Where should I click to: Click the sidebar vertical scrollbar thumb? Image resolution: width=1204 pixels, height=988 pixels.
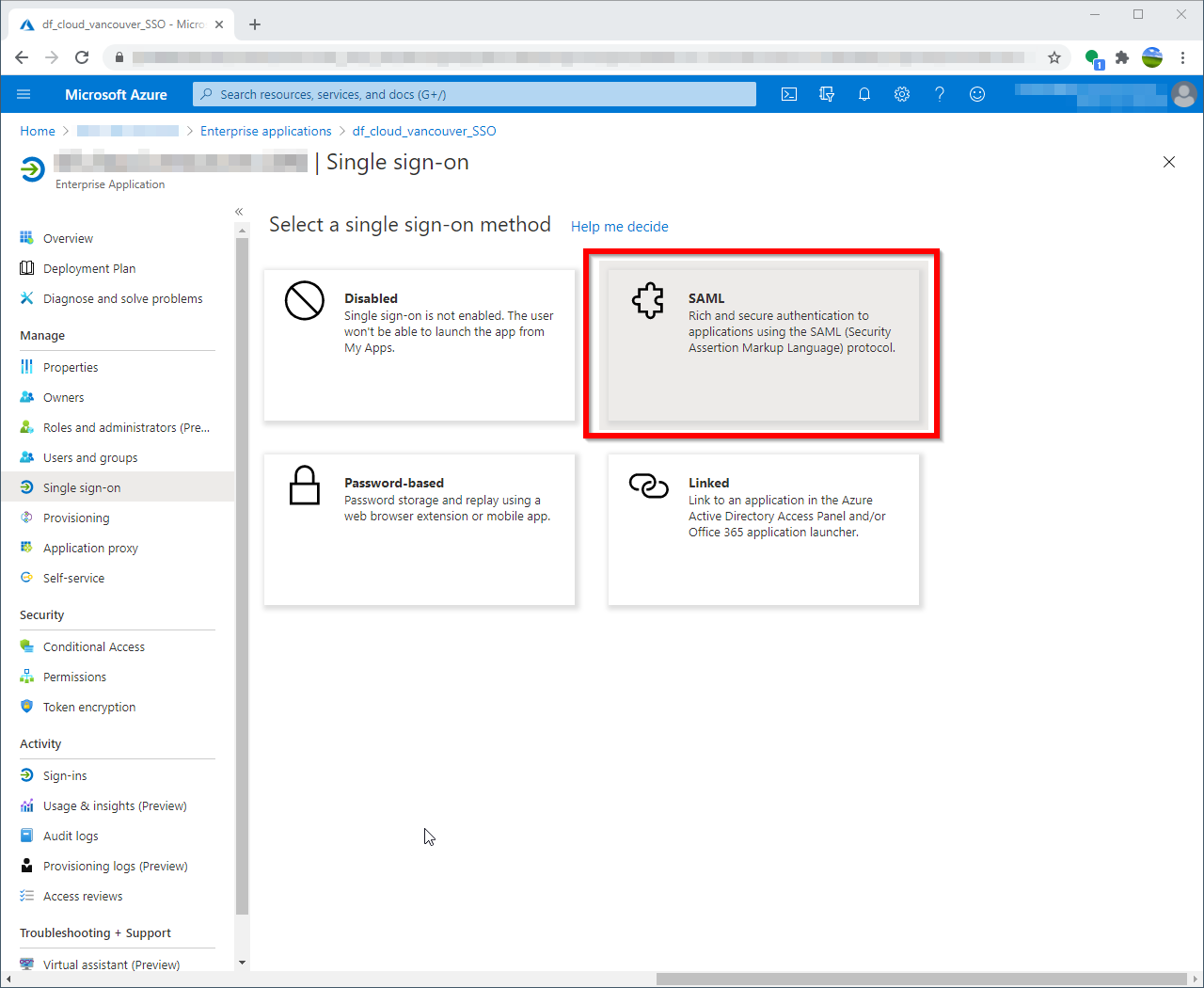point(242,576)
